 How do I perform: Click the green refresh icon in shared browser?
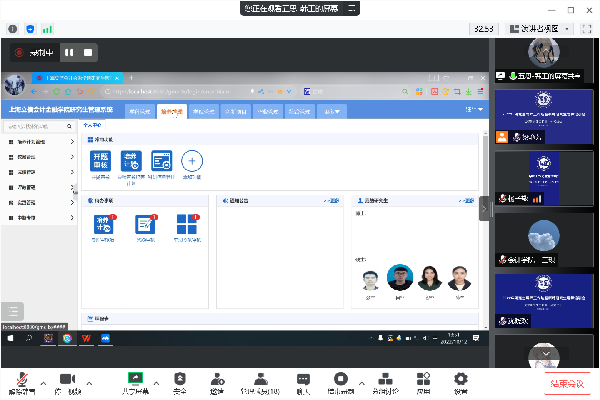click(x=57, y=91)
